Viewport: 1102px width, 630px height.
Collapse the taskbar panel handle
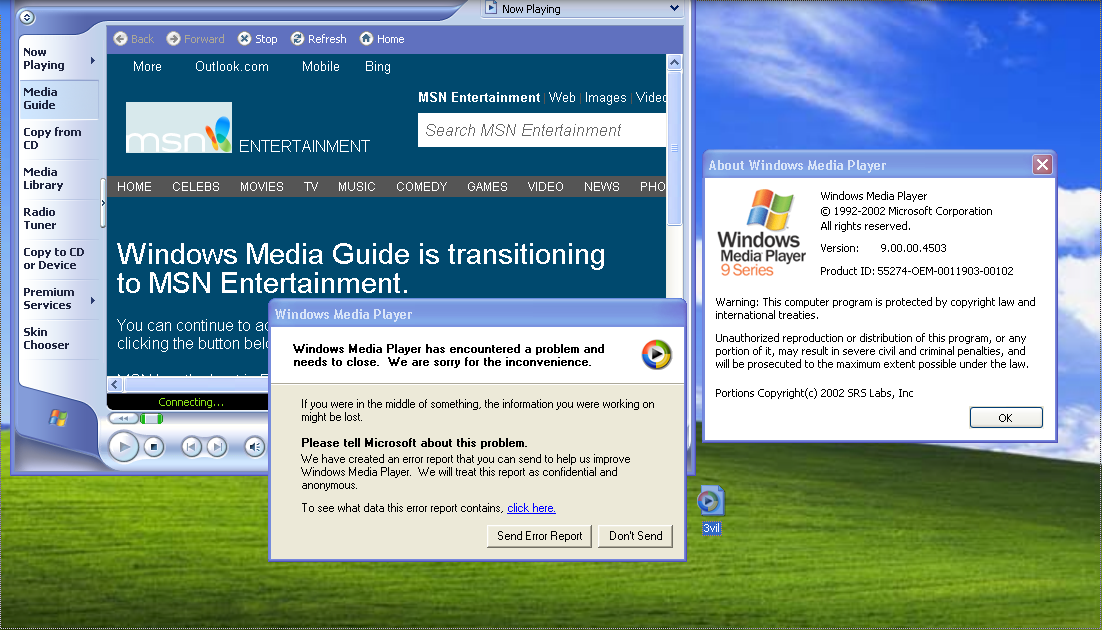click(x=103, y=203)
